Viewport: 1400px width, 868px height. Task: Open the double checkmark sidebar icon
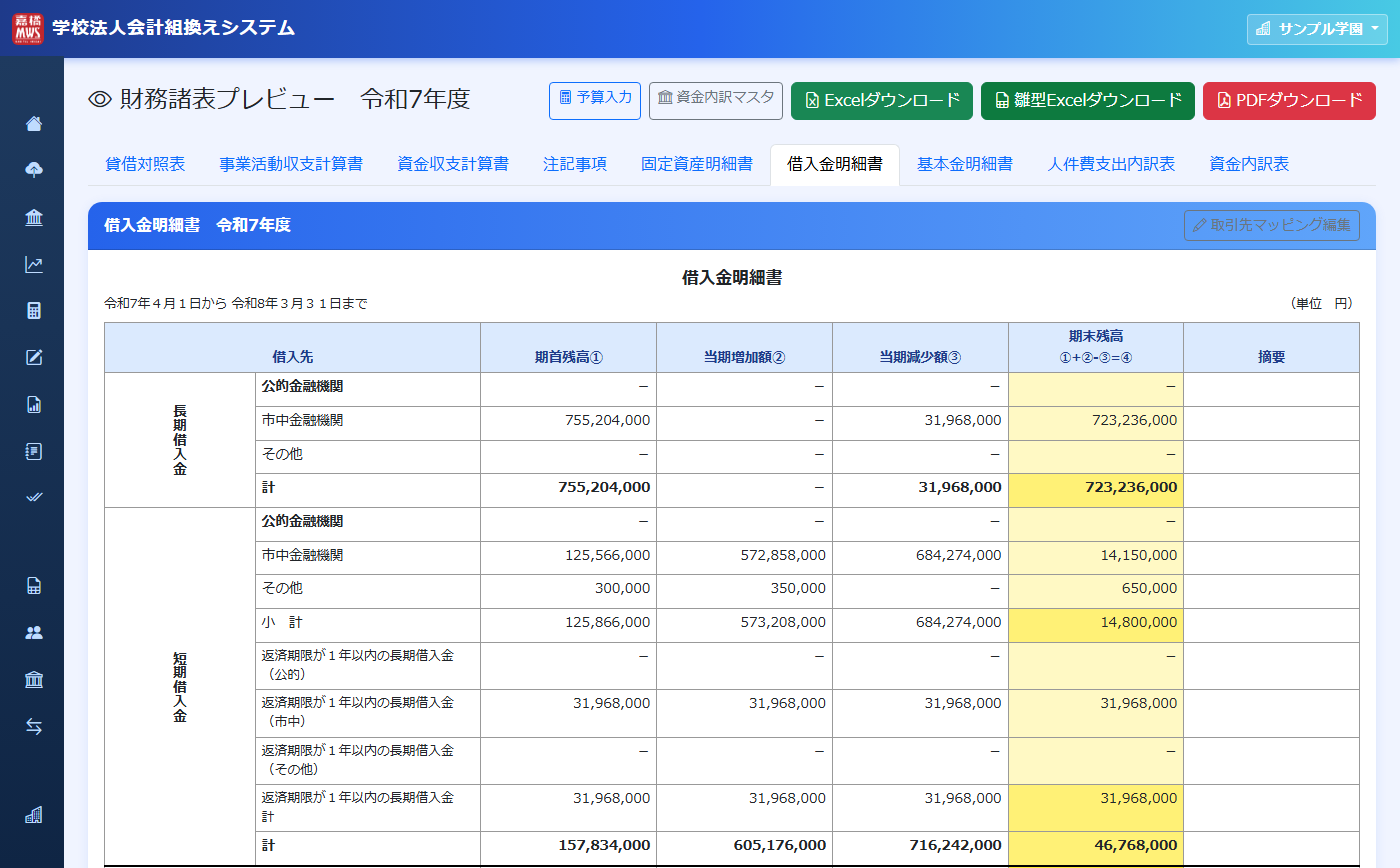click(34, 497)
